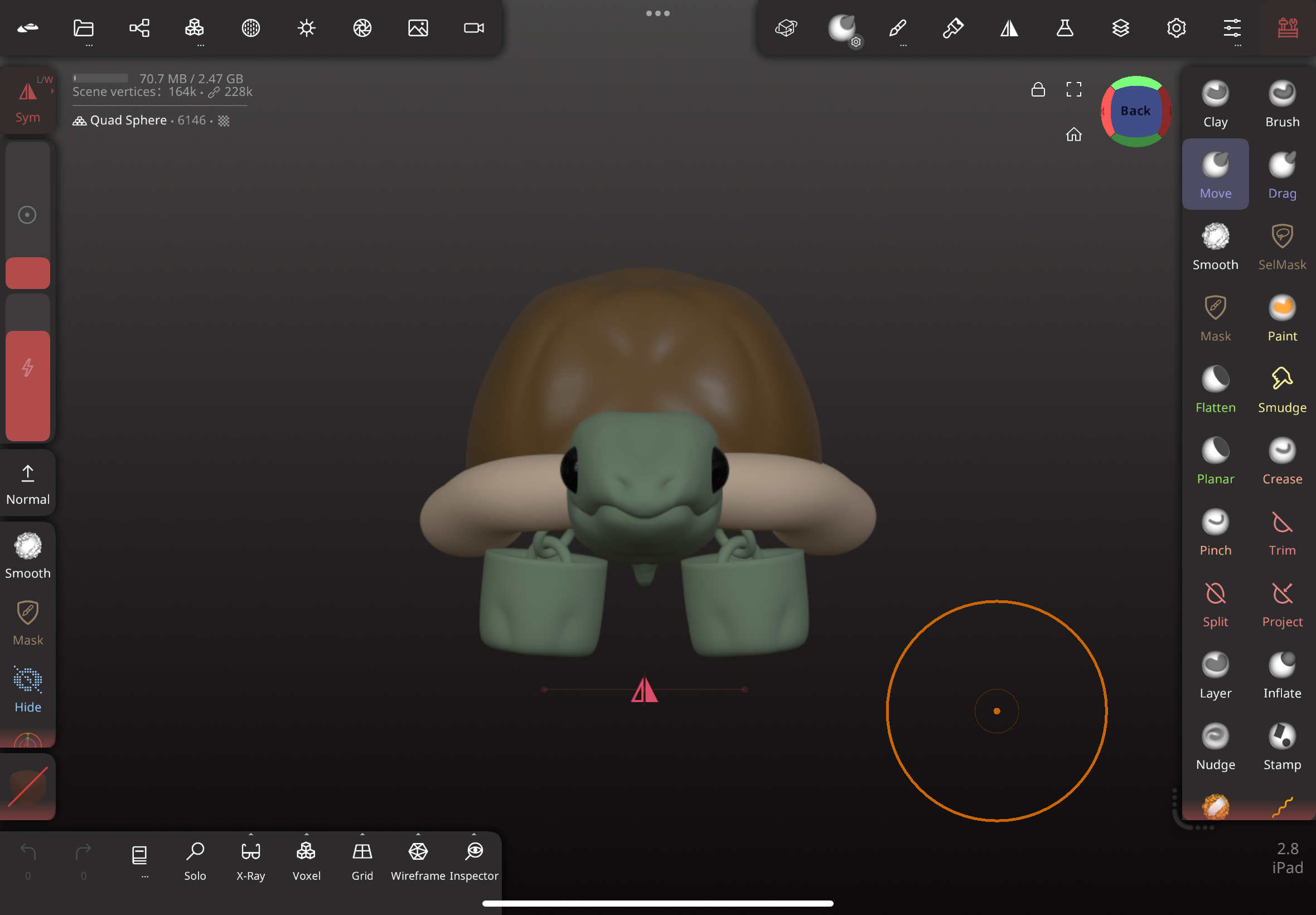The image size is (1316, 915).
Task: Open the Symmetry menu in top bar
Action: pos(1009,28)
